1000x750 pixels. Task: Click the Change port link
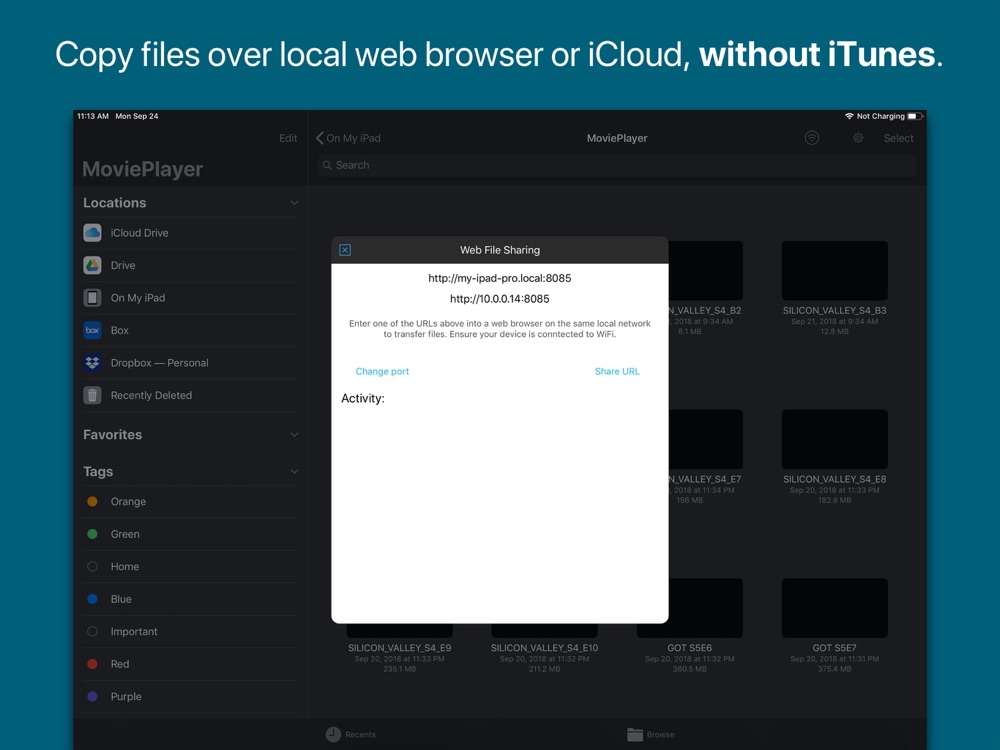pos(382,371)
